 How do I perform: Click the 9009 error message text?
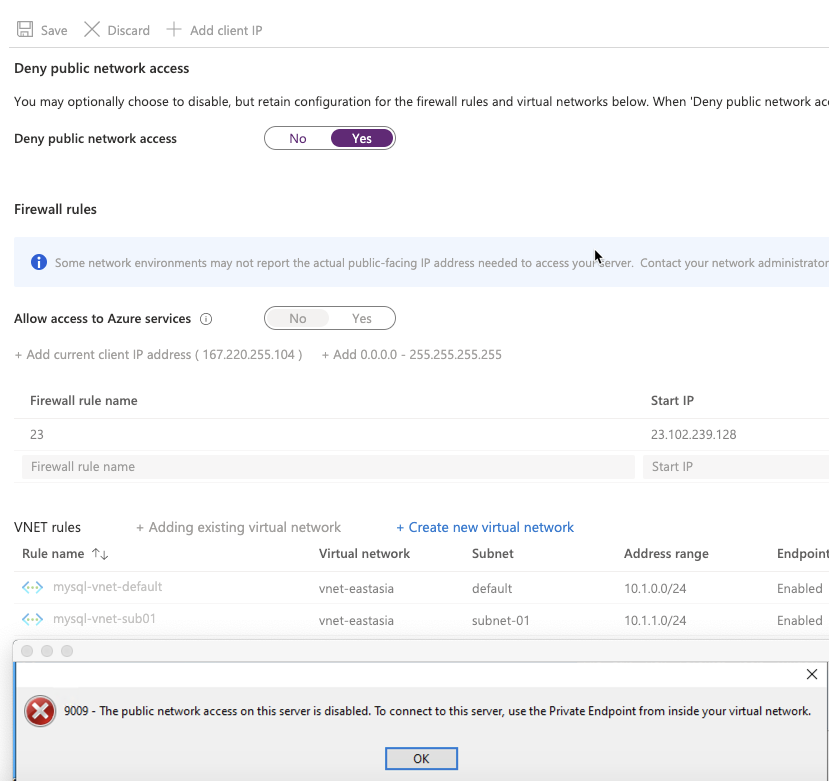438,711
